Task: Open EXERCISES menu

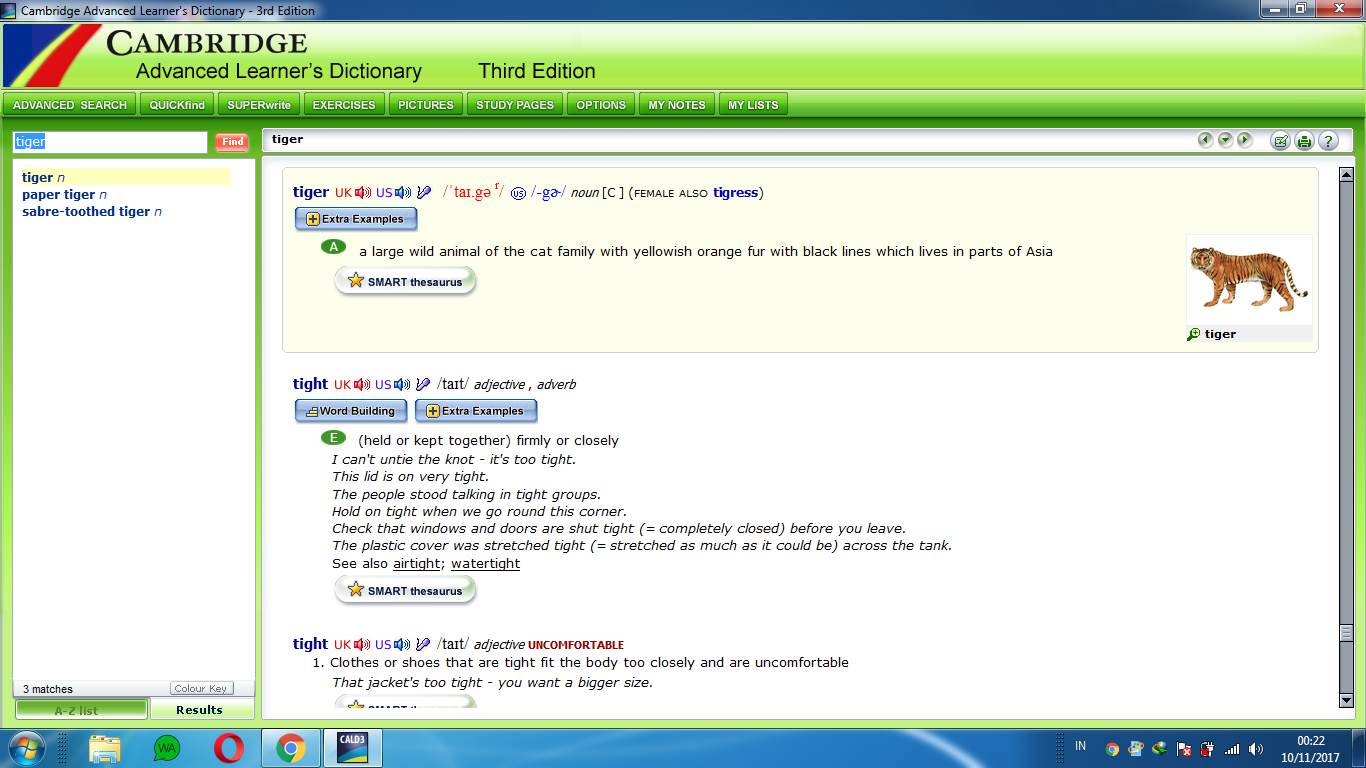Action: pyautogui.click(x=344, y=105)
